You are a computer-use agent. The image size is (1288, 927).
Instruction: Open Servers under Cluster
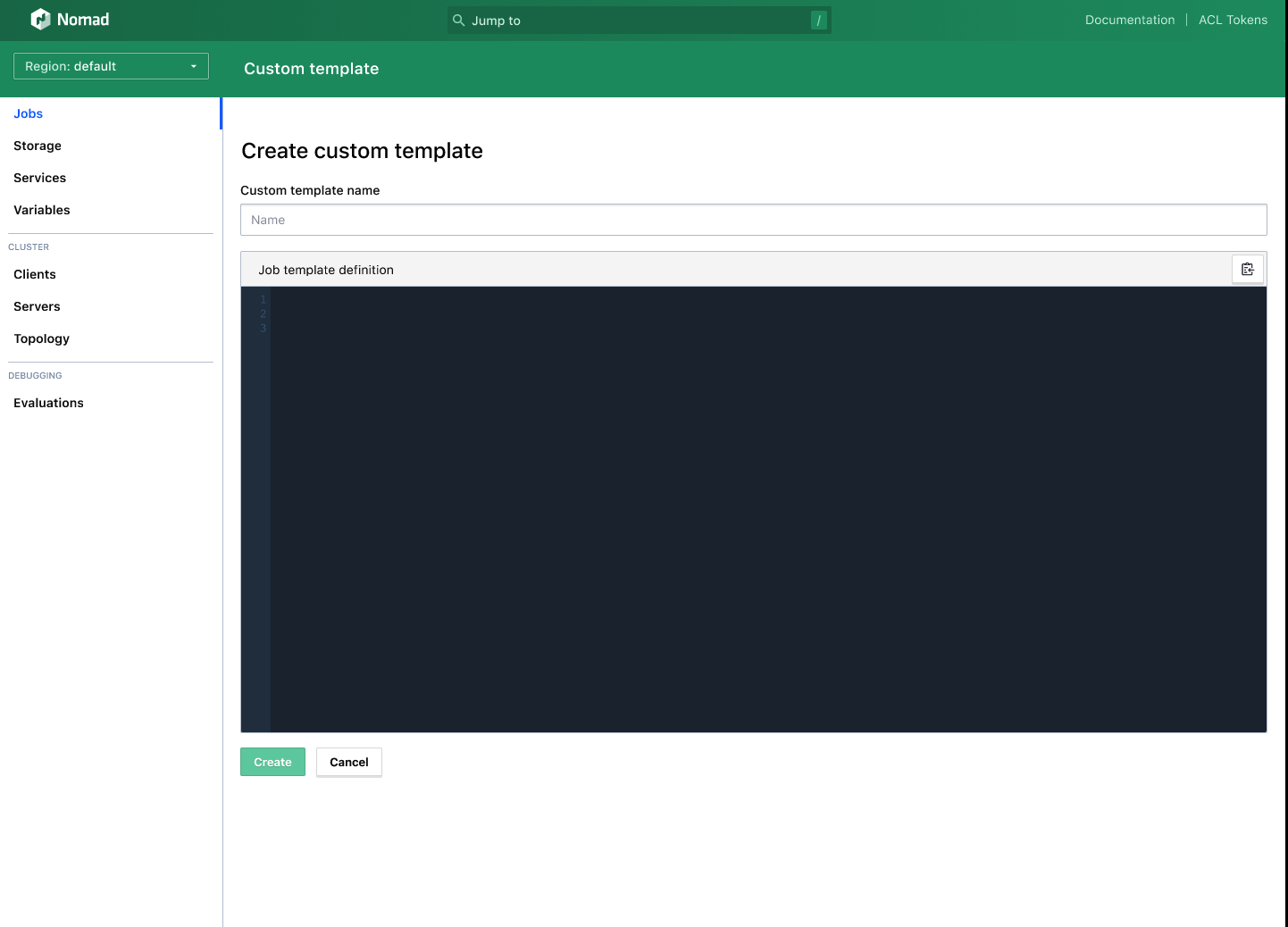point(38,306)
